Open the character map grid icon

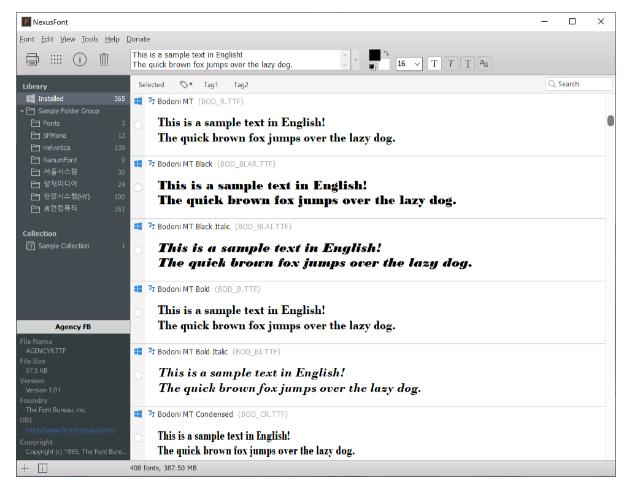56,59
